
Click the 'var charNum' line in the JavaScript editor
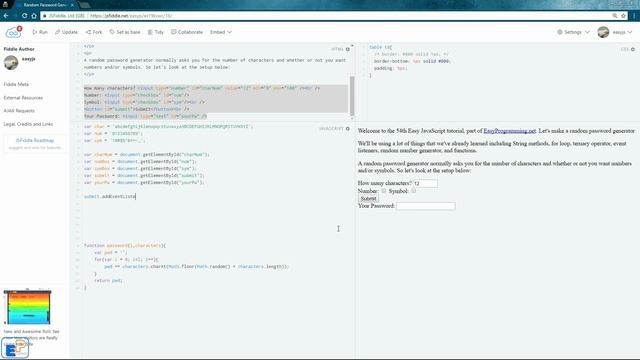coord(147,155)
